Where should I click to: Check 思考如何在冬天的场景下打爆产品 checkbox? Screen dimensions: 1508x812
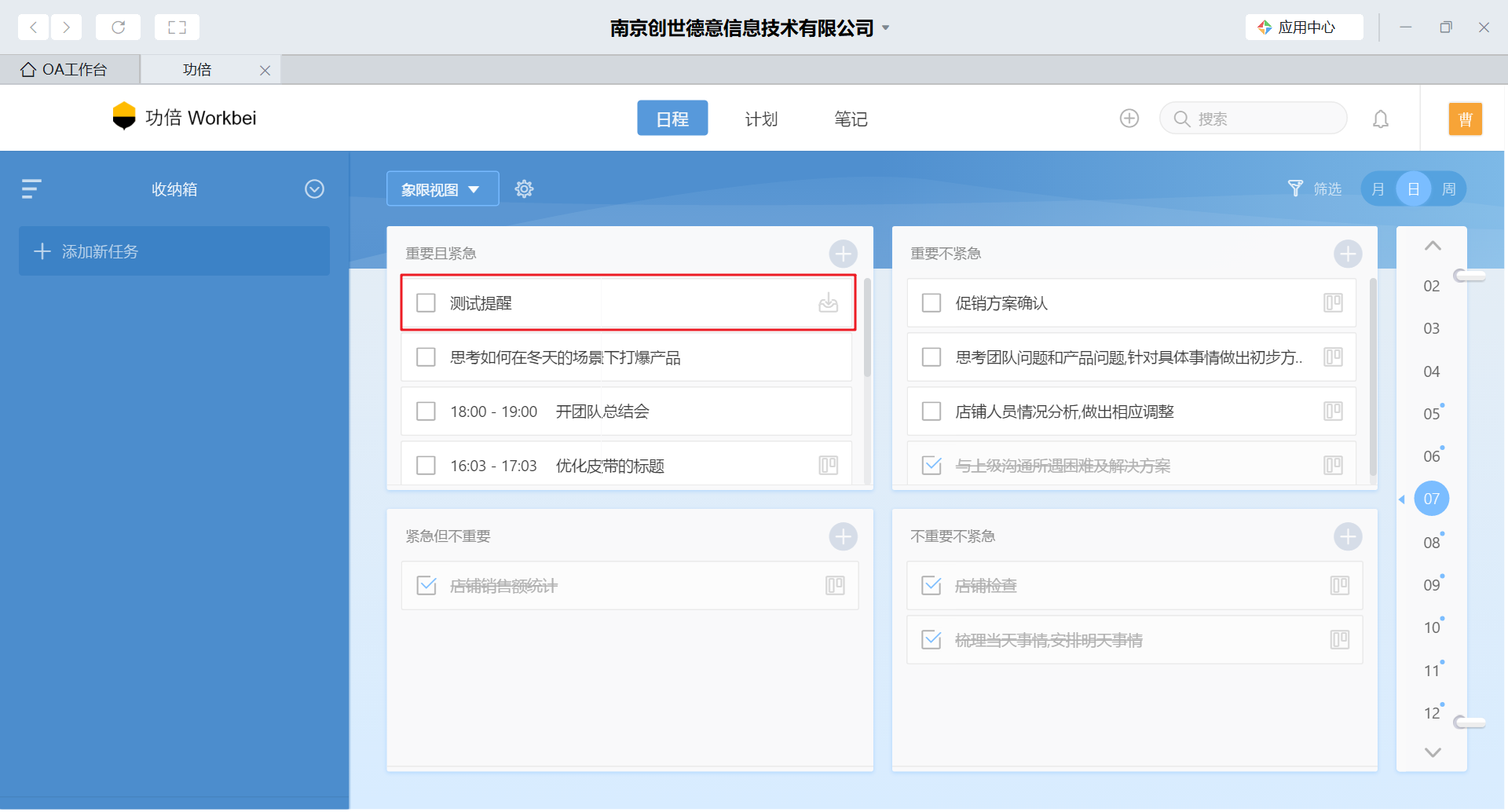tap(426, 357)
